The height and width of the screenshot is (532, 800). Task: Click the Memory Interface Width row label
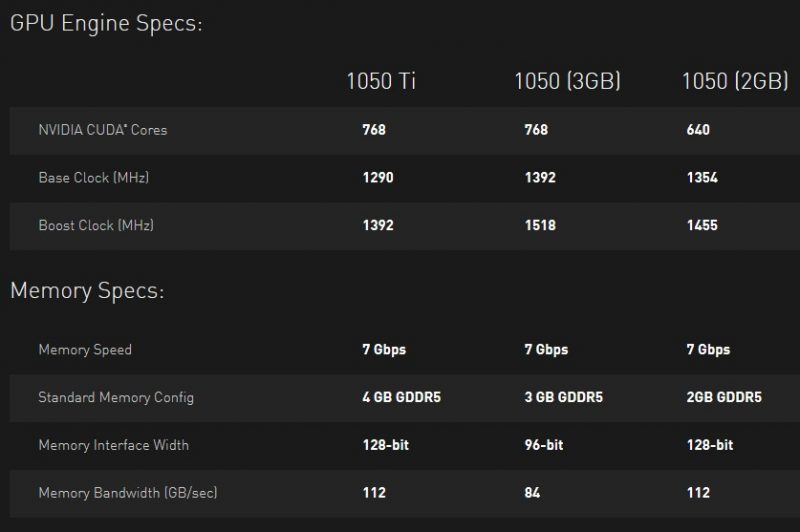click(x=113, y=445)
